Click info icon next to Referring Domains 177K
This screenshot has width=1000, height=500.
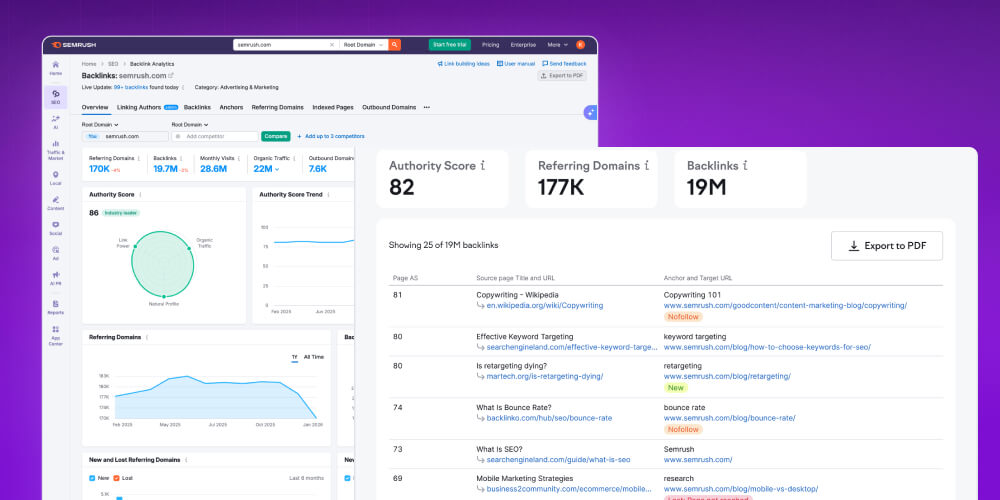pyautogui.click(x=647, y=166)
